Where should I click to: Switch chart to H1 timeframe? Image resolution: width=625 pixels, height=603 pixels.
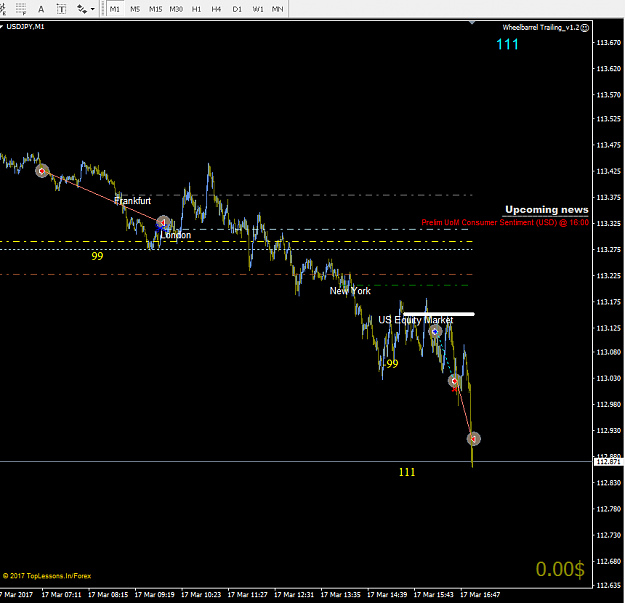[196, 9]
